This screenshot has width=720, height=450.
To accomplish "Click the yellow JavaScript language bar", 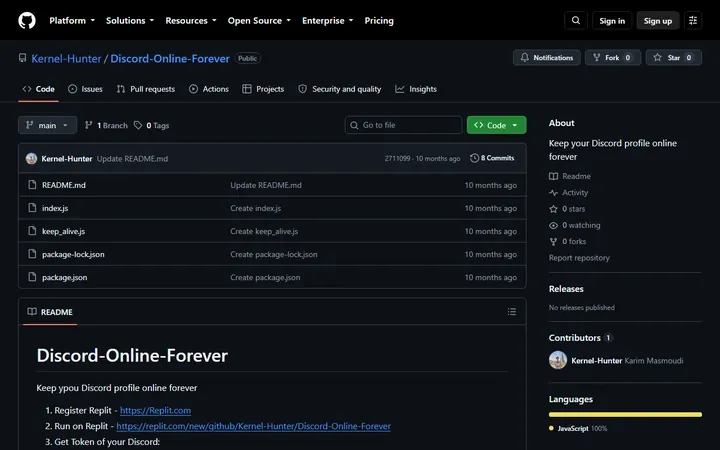I will pos(625,415).
